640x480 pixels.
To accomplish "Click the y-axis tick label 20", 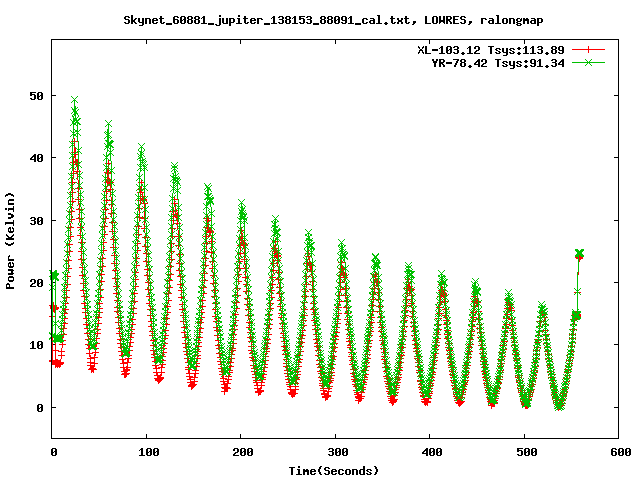I will click(37, 283).
